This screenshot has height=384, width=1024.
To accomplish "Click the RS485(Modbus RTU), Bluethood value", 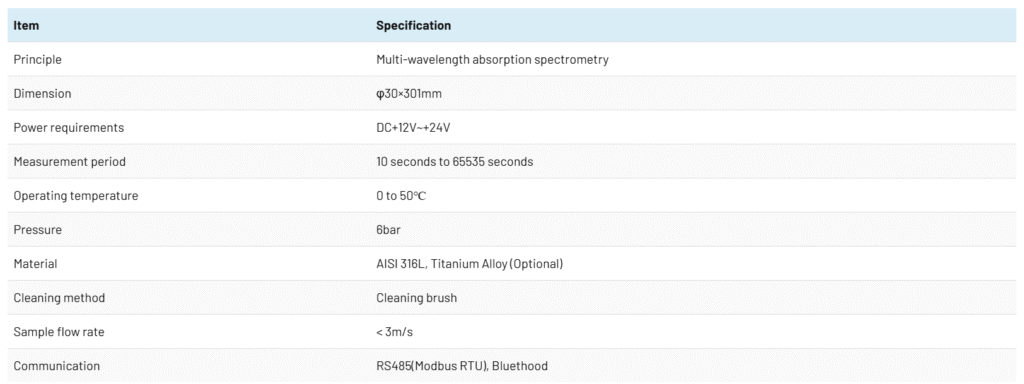I will (x=462, y=366).
